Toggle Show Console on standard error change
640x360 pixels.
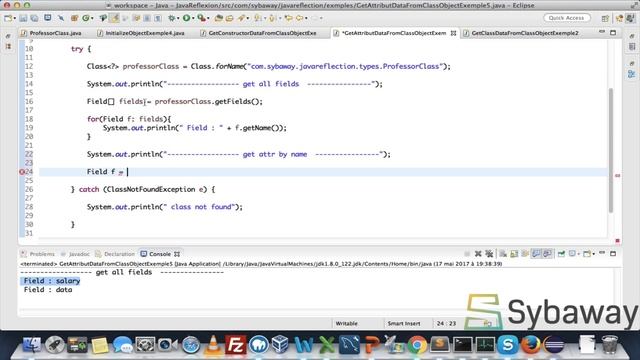click(547, 254)
